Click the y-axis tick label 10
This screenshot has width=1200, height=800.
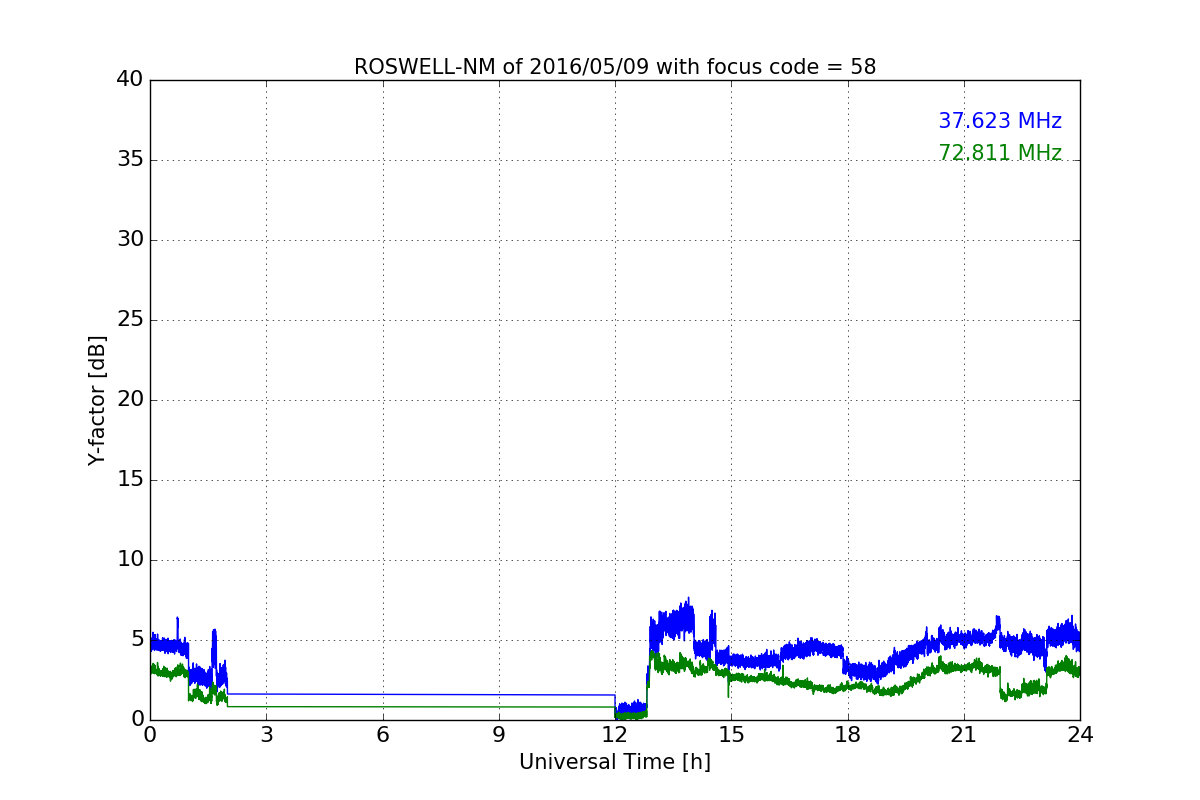pos(130,560)
